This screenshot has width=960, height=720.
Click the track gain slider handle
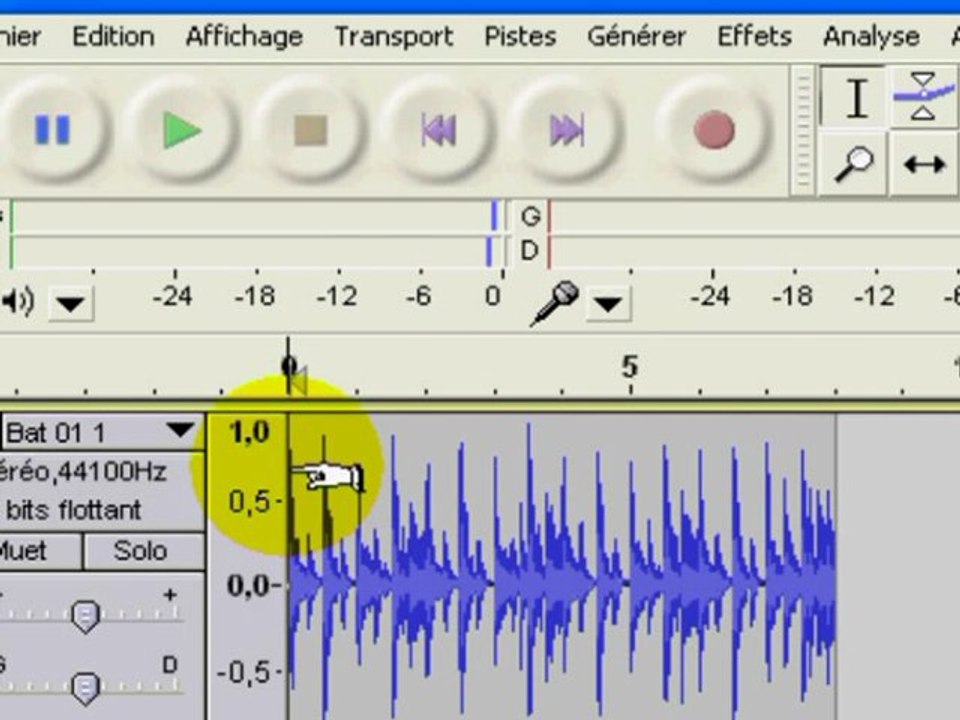[x=85, y=616]
